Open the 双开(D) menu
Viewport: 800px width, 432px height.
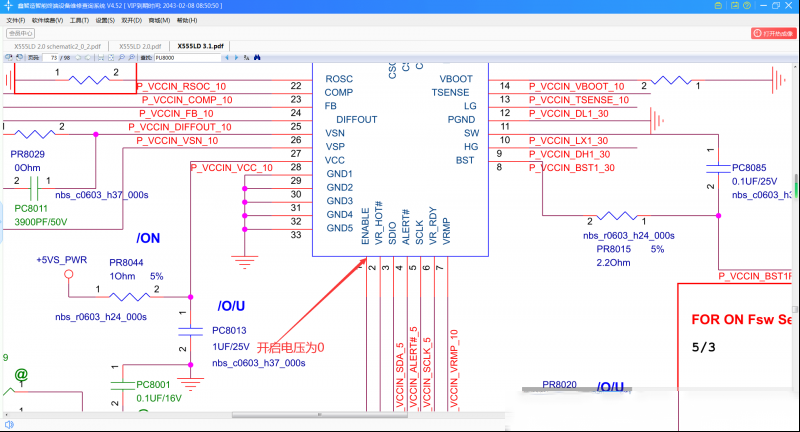(132, 20)
